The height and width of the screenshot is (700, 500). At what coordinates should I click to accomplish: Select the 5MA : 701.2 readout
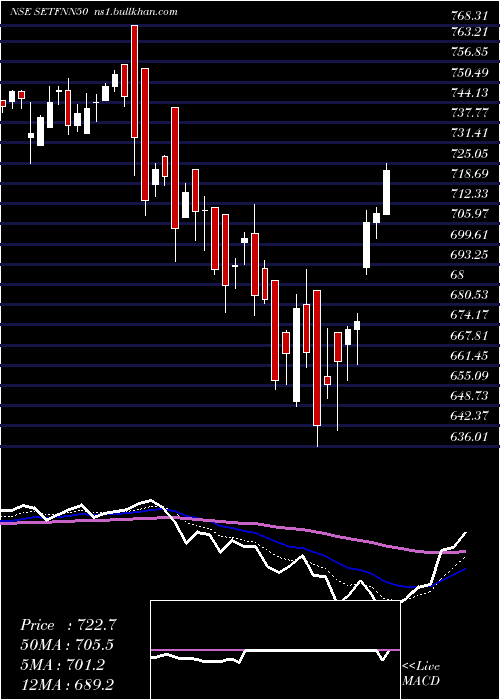tap(62, 665)
